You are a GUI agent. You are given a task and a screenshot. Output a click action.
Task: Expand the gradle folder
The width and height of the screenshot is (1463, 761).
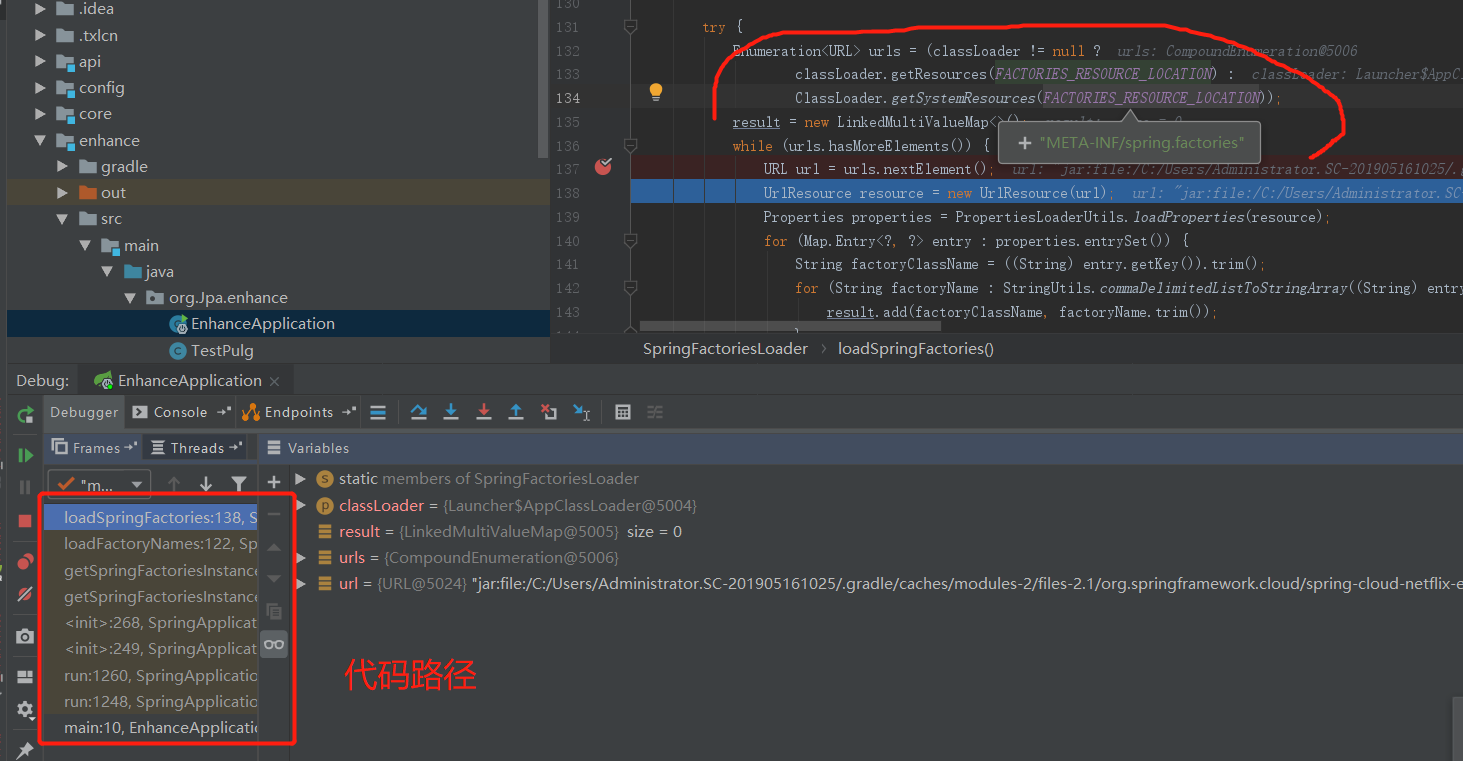coord(63,167)
